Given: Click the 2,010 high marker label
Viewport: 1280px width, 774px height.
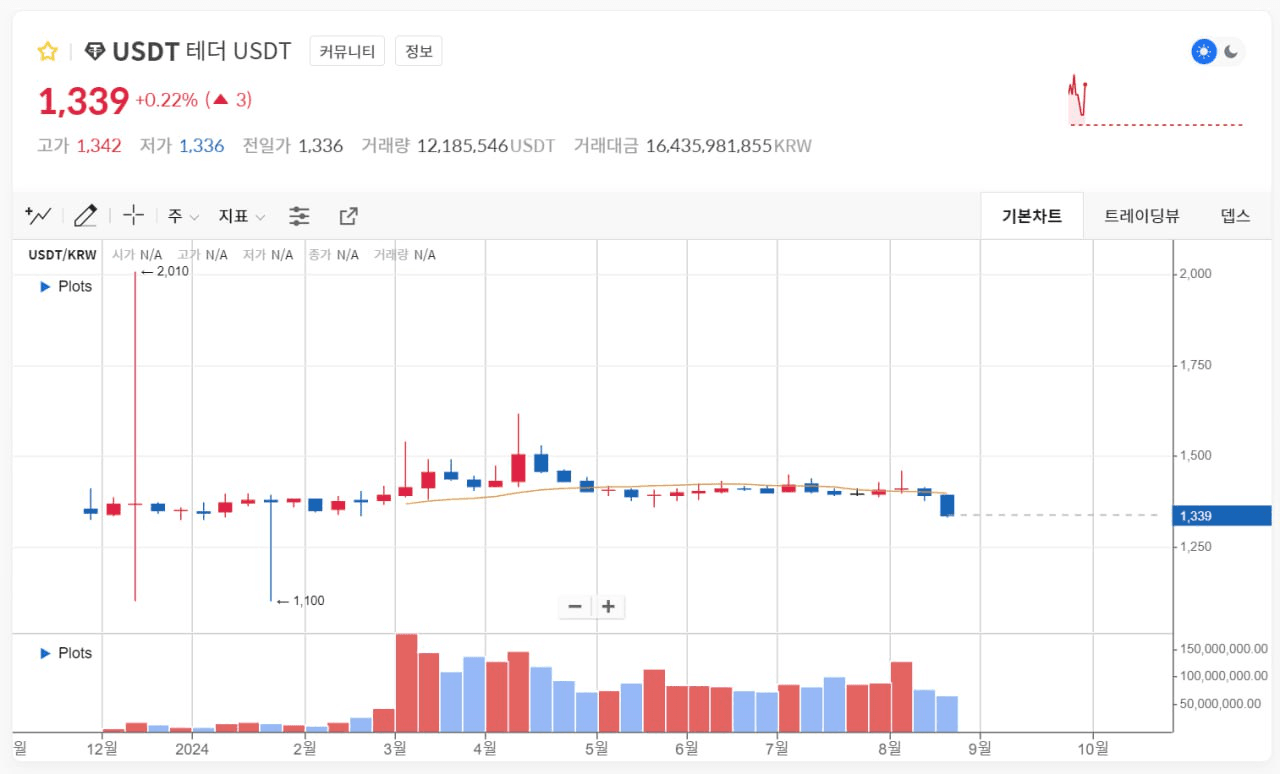Looking at the screenshot, I should (165, 271).
